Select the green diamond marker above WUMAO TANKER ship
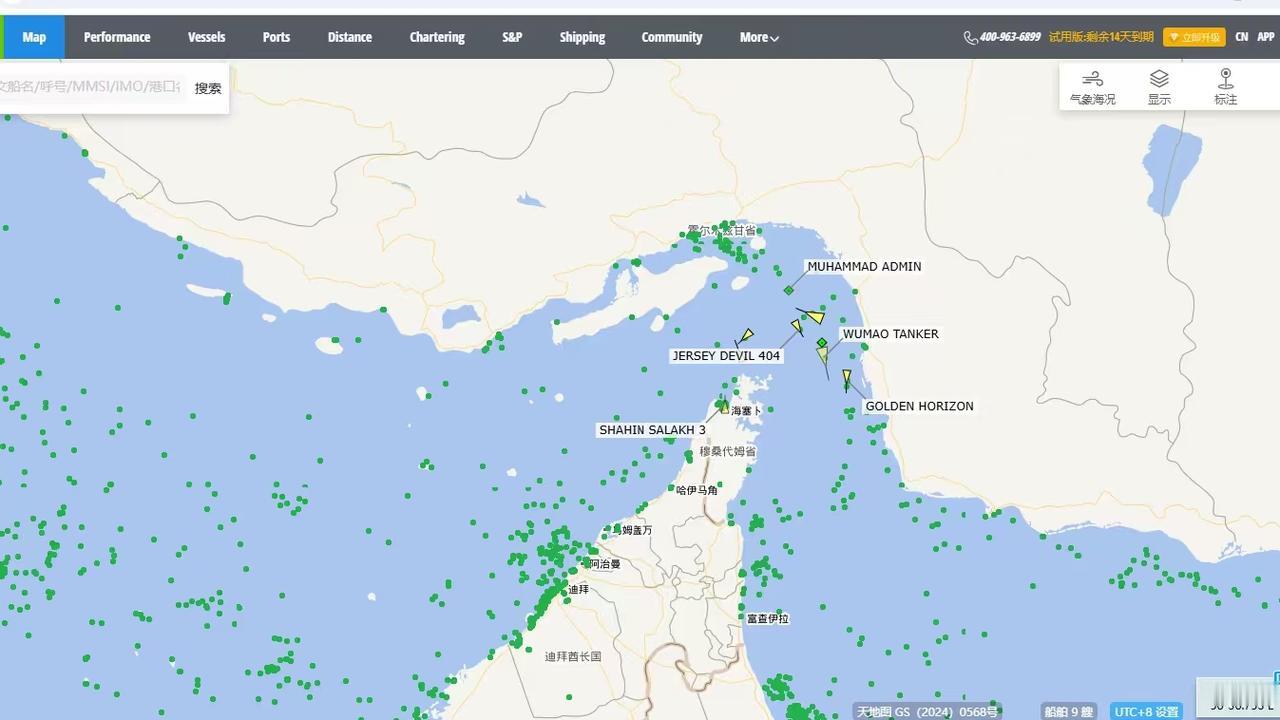This screenshot has height=720, width=1280. pyautogui.click(x=822, y=342)
